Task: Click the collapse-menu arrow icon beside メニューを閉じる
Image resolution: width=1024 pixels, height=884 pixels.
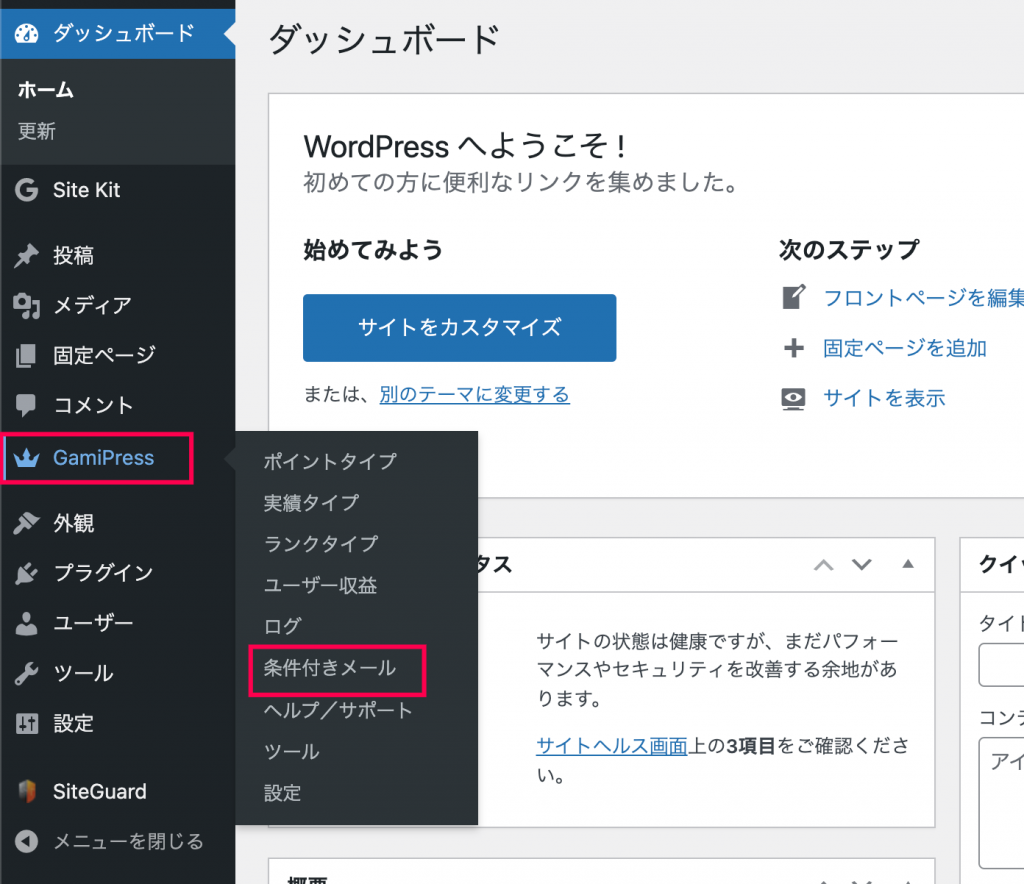Action: (x=27, y=842)
